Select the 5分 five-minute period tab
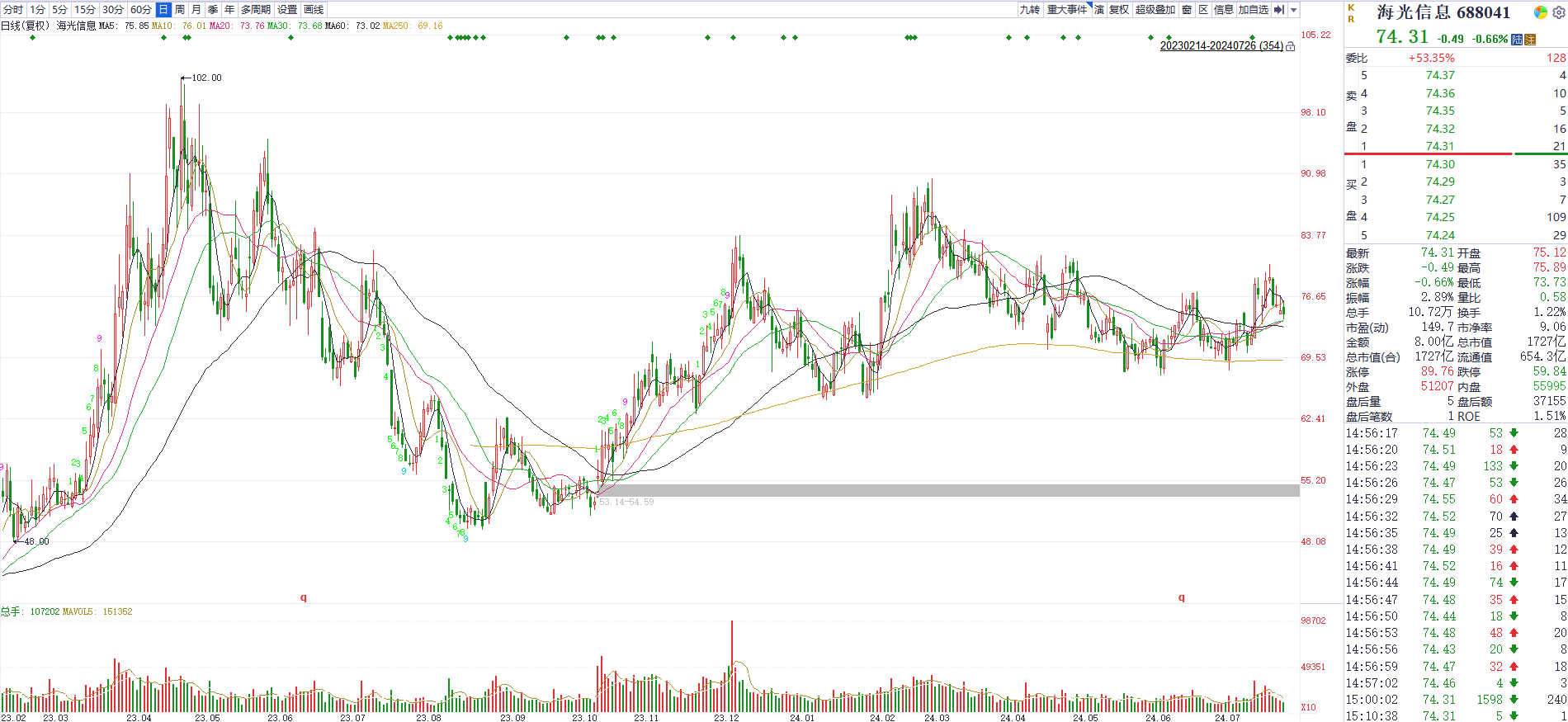This screenshot has width=1568, height=722. coord(60,10)
